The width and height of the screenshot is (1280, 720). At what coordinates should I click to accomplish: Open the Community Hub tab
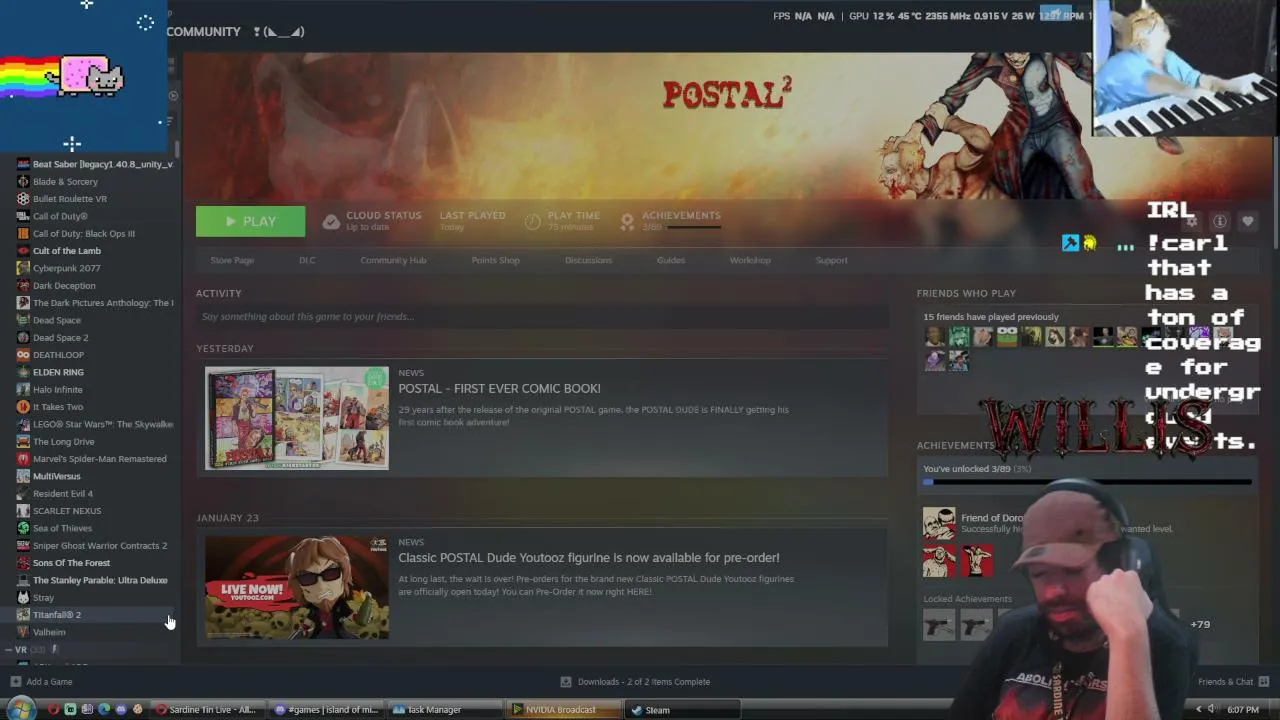(393, 260)
